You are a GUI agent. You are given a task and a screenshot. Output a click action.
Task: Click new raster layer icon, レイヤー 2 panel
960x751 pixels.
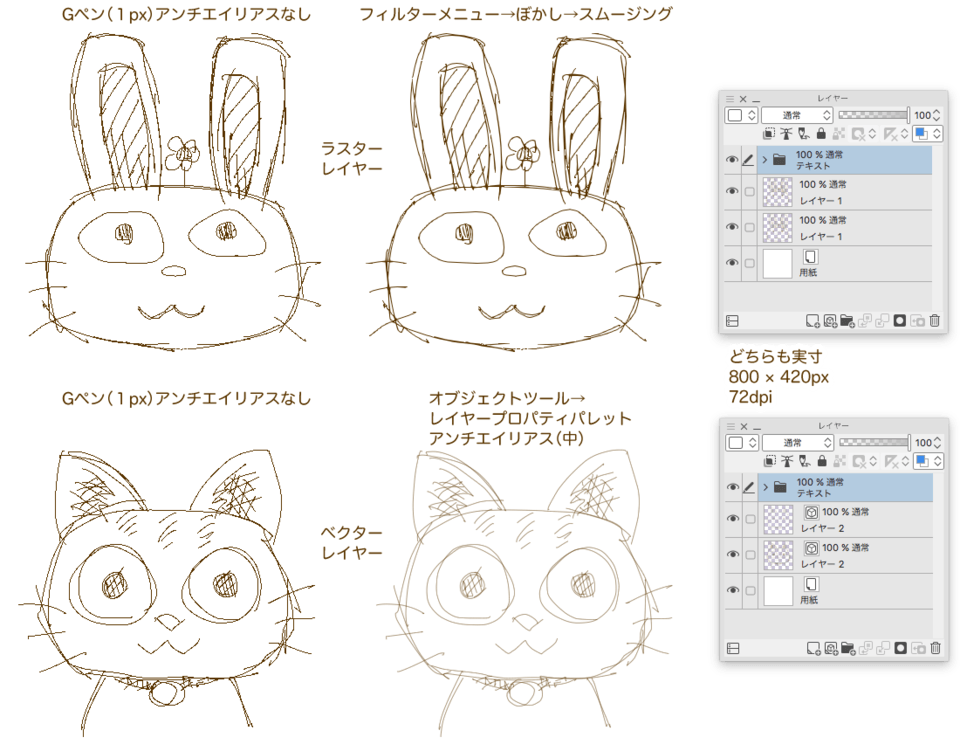[813, 648]
